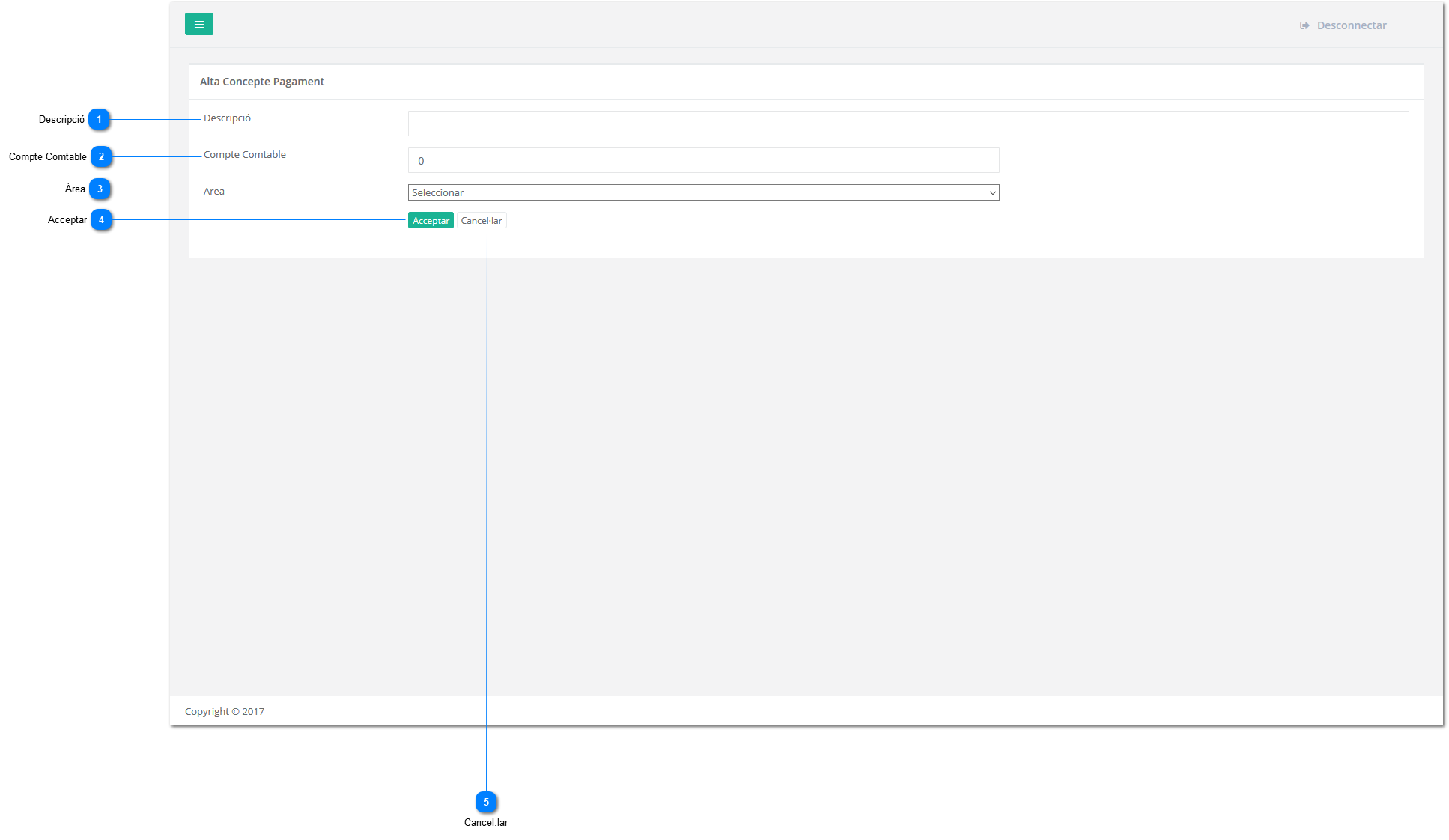This screenshot has height=840, width=1449.
Task: Click the Alta Concepte Pagament header
Action: pos(261,82)
